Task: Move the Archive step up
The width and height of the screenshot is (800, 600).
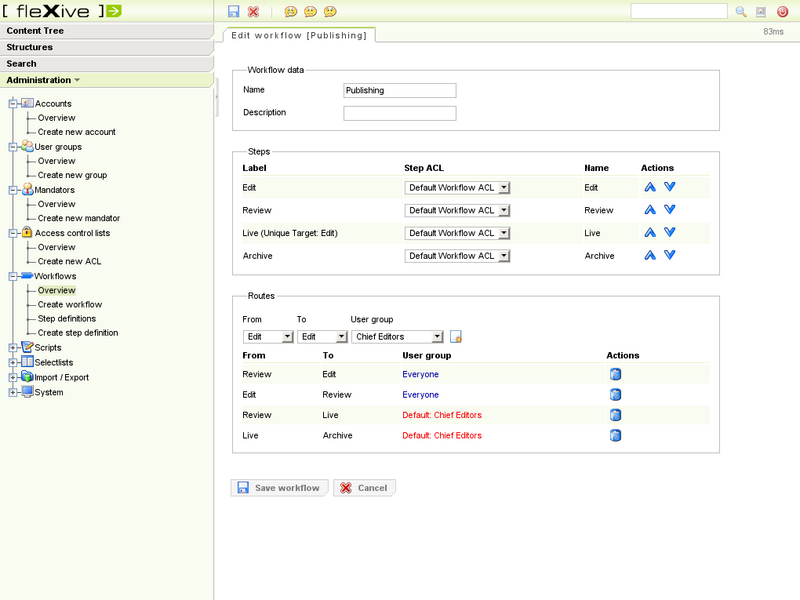Action: click(x=649, y=255)
